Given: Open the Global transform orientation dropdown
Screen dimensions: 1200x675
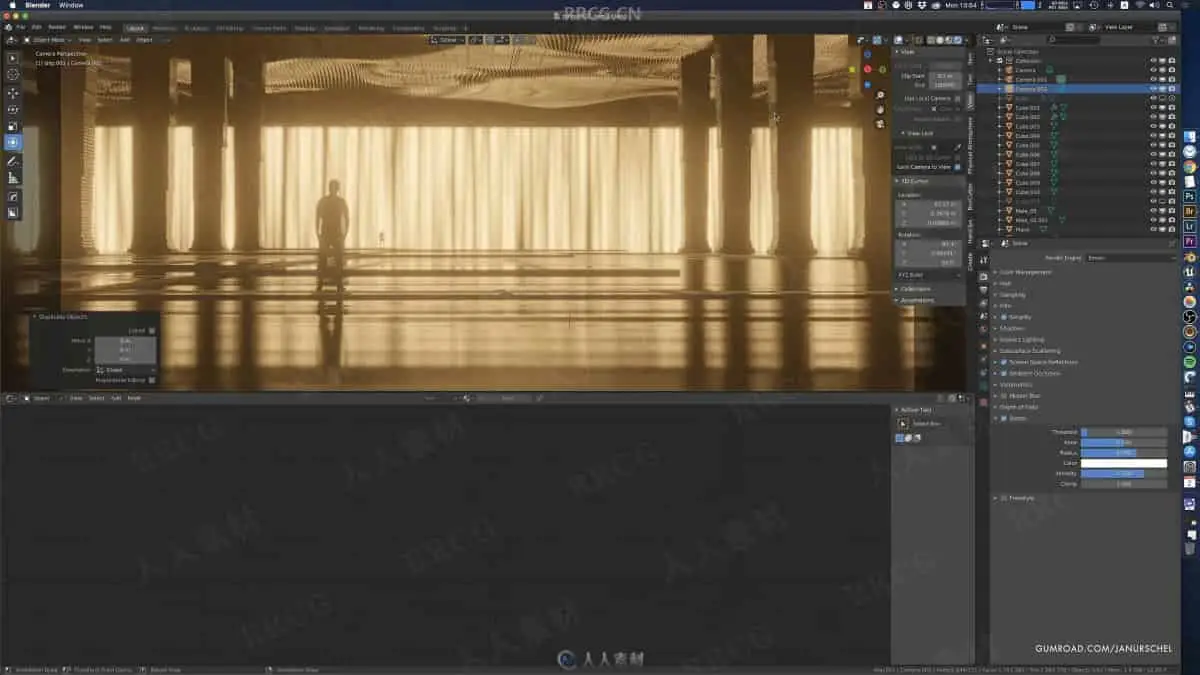Looking at the screenshot, I should pyautogui.click(x=448, y=40).
